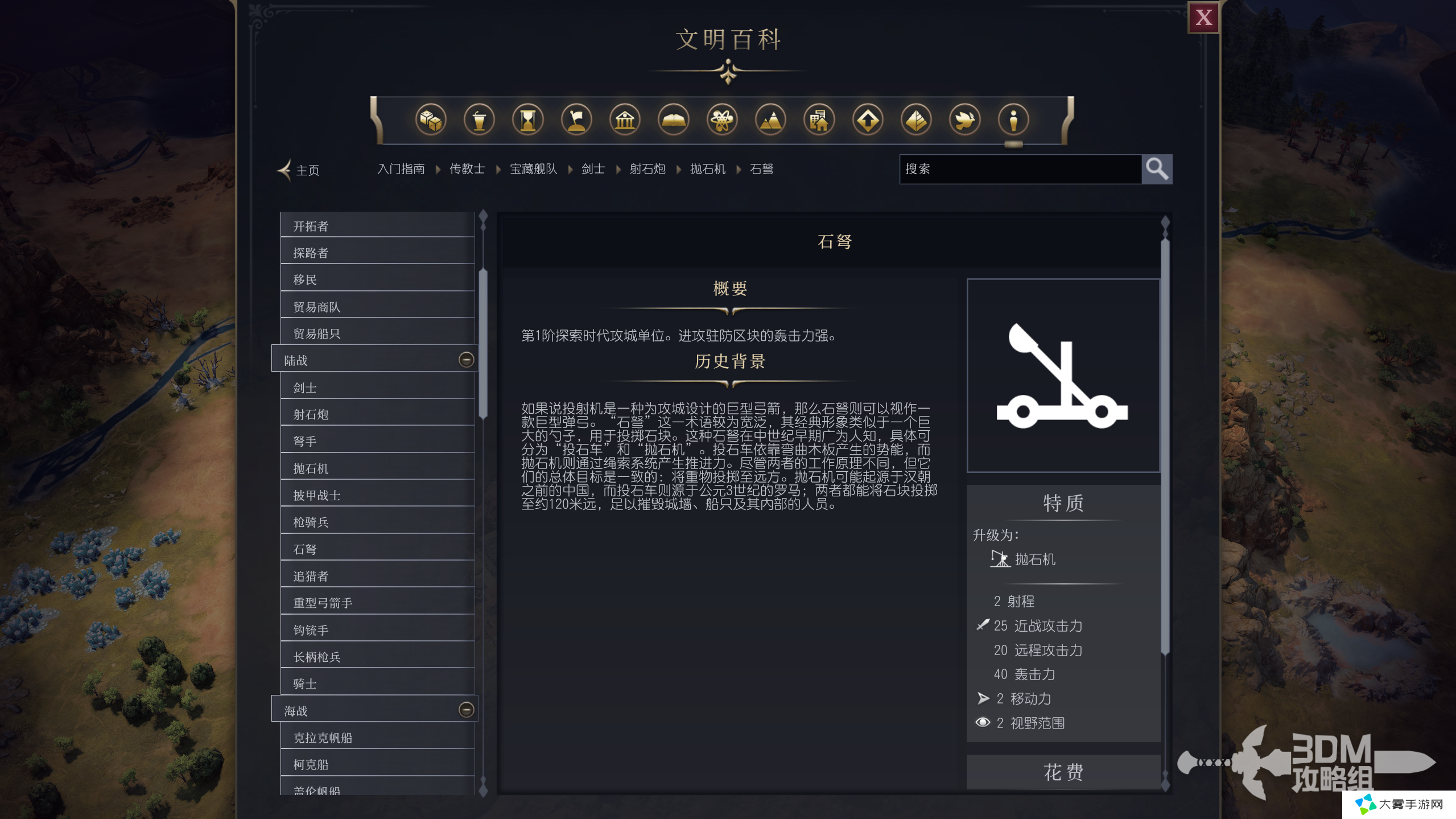Open the flag civilizations category icon
This screenshot has height=819, width=1456.
576,120
